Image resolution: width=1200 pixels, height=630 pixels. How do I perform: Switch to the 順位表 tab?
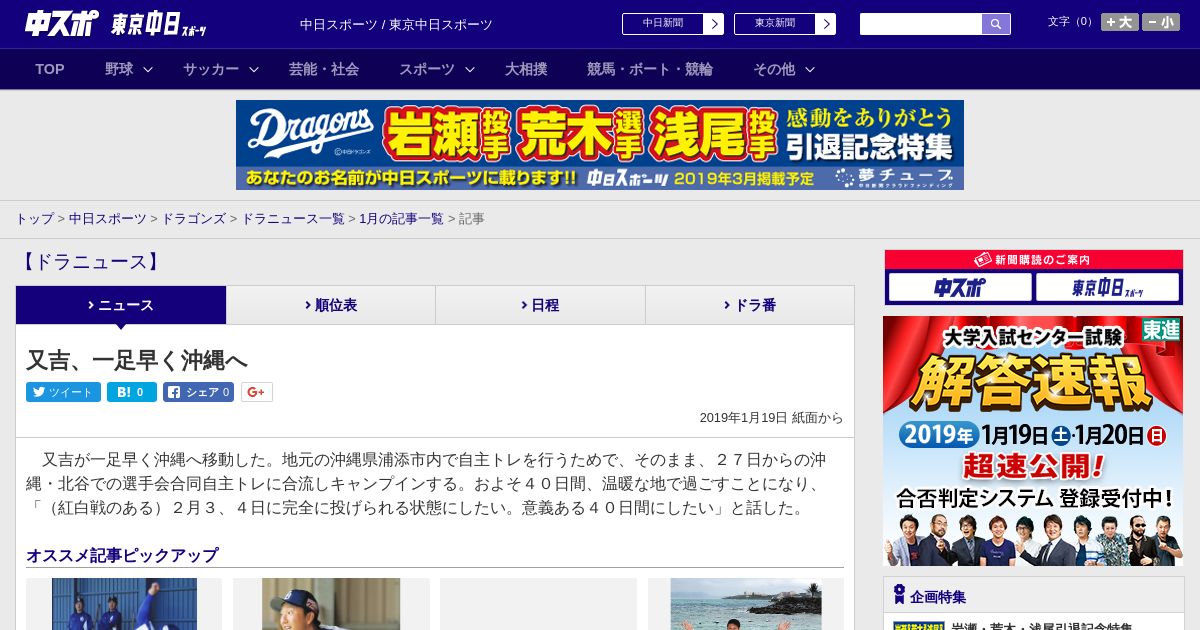pos(331,305)
